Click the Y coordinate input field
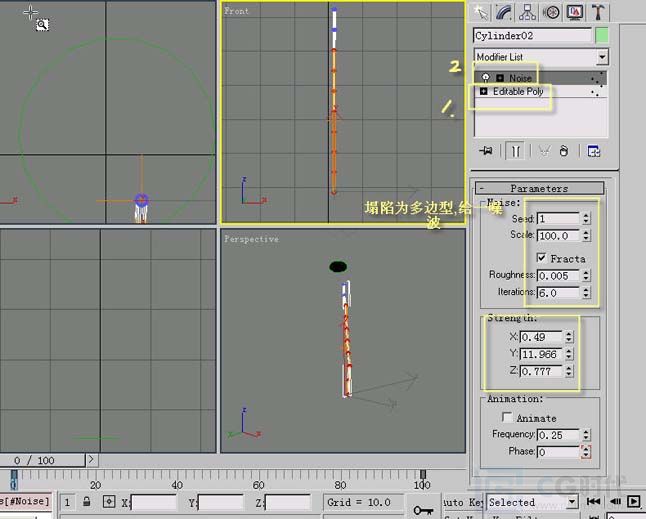This screenshot has width=646, height=519. [221, 503]
